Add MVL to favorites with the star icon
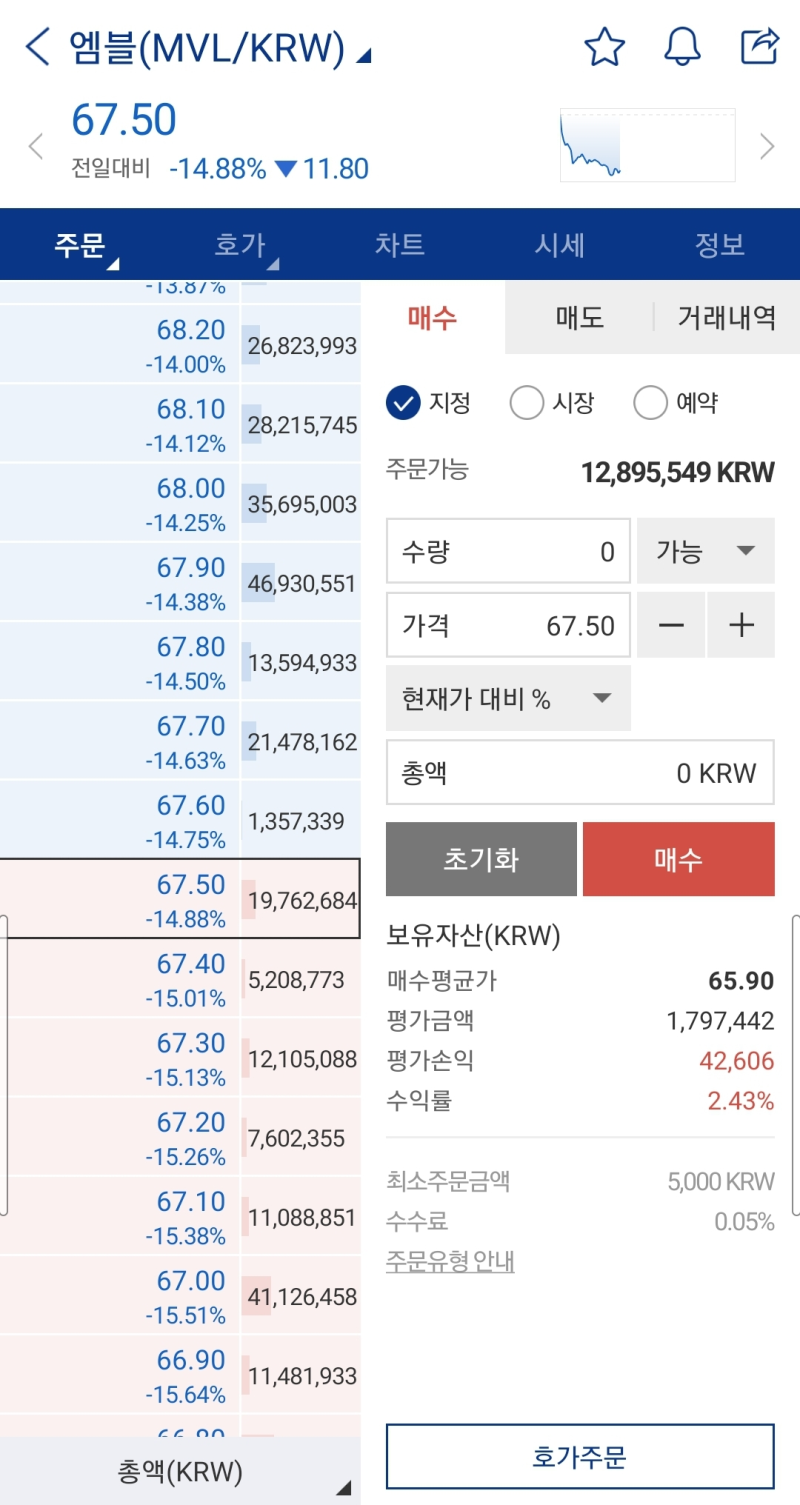 605,46
